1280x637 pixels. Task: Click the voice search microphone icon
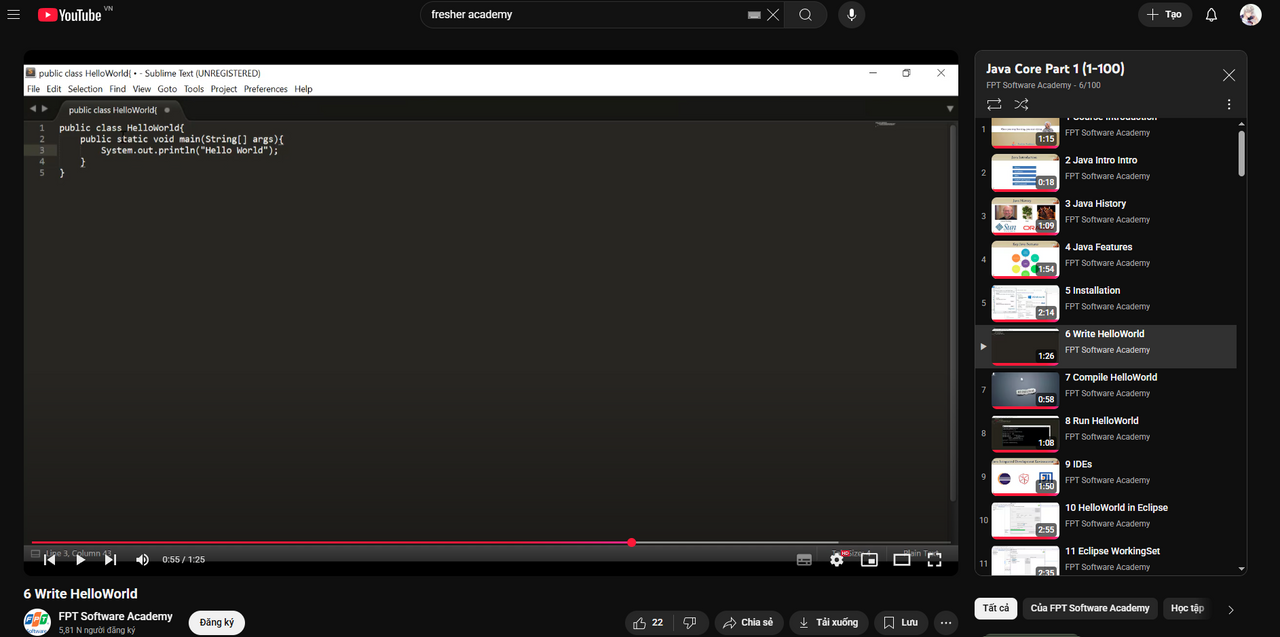852,15
